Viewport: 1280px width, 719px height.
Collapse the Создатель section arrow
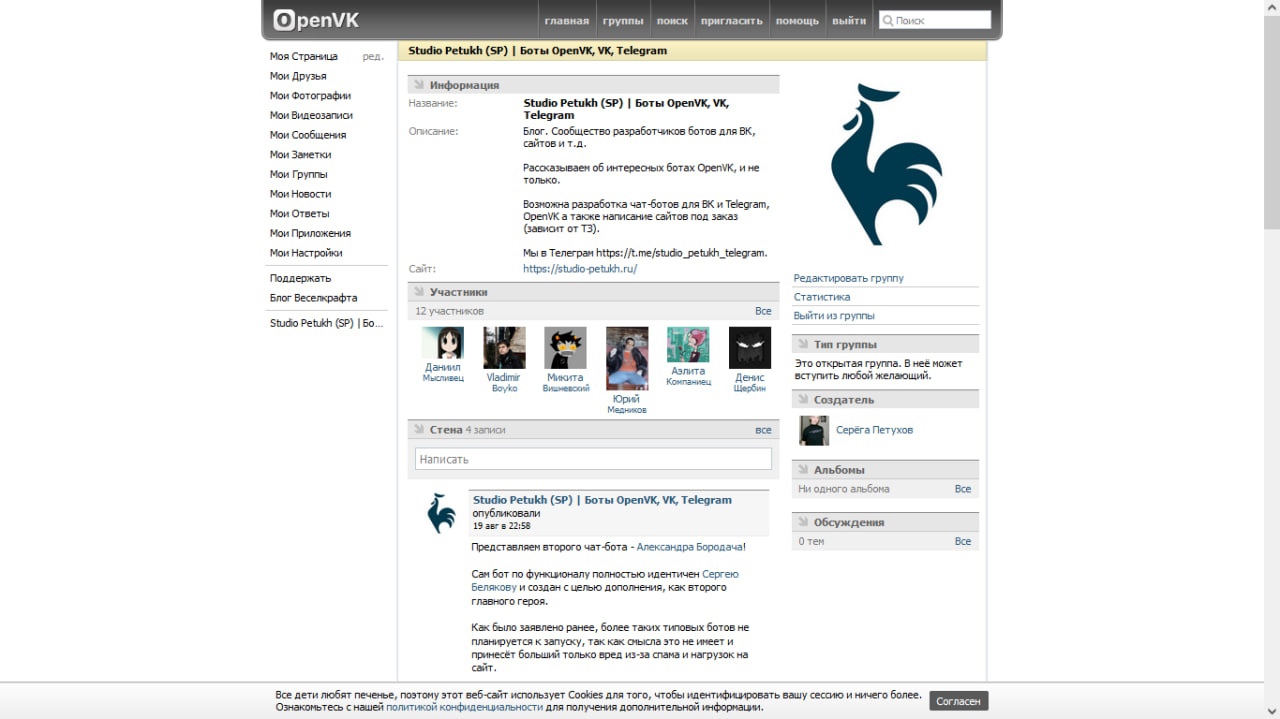coord(803,400)
